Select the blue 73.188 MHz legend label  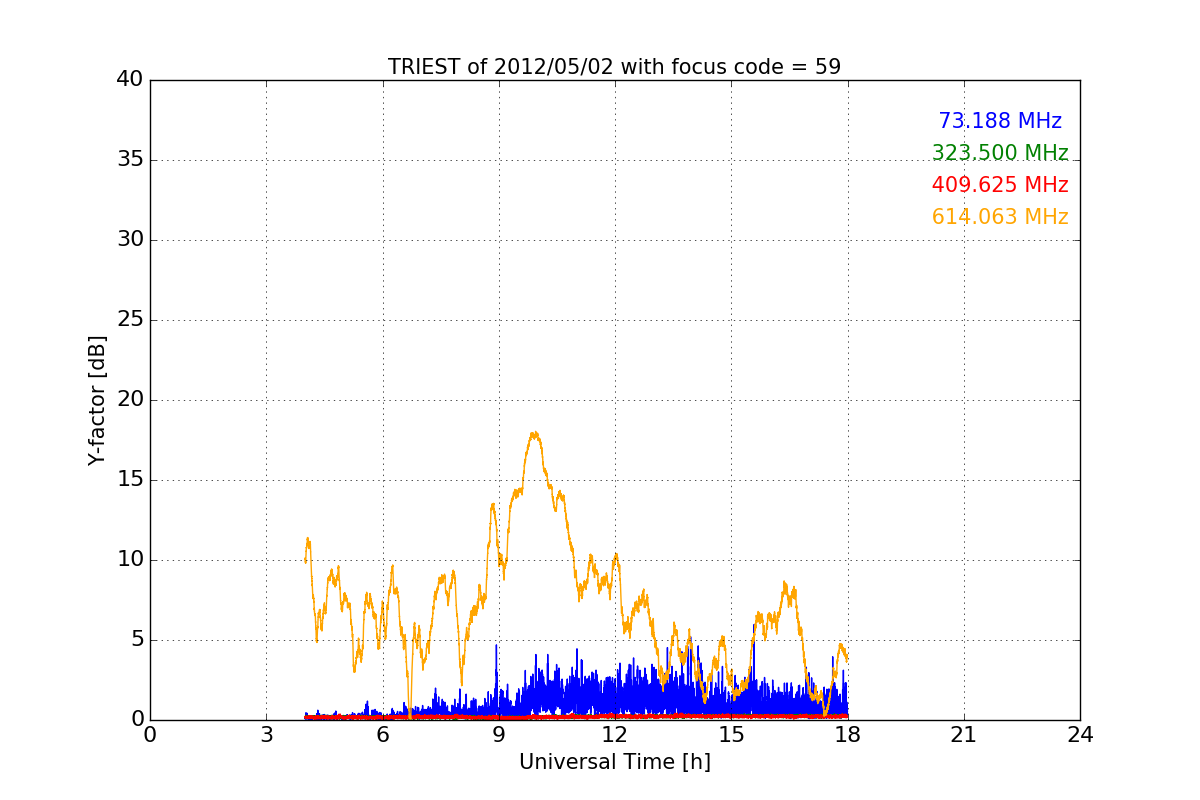(x=1000, y=121)
